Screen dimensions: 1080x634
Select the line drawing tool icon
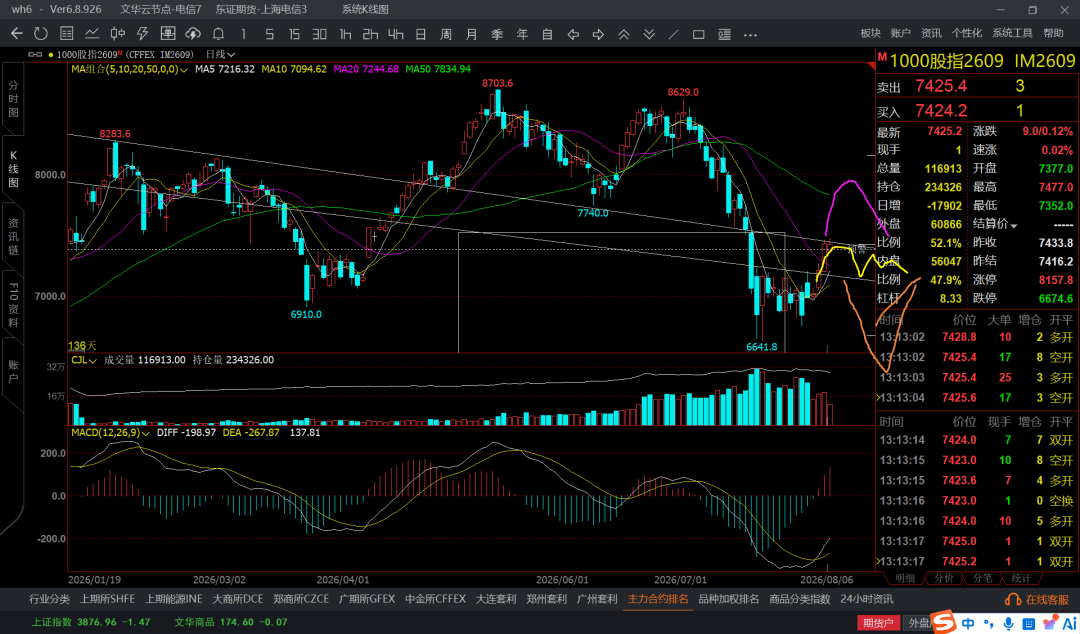[674, 34]
